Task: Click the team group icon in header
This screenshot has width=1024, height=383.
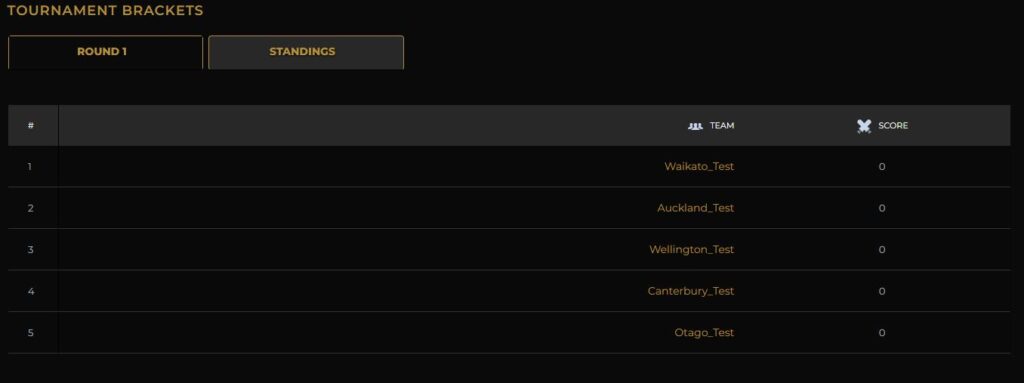Action: click(x=696, y=125)
